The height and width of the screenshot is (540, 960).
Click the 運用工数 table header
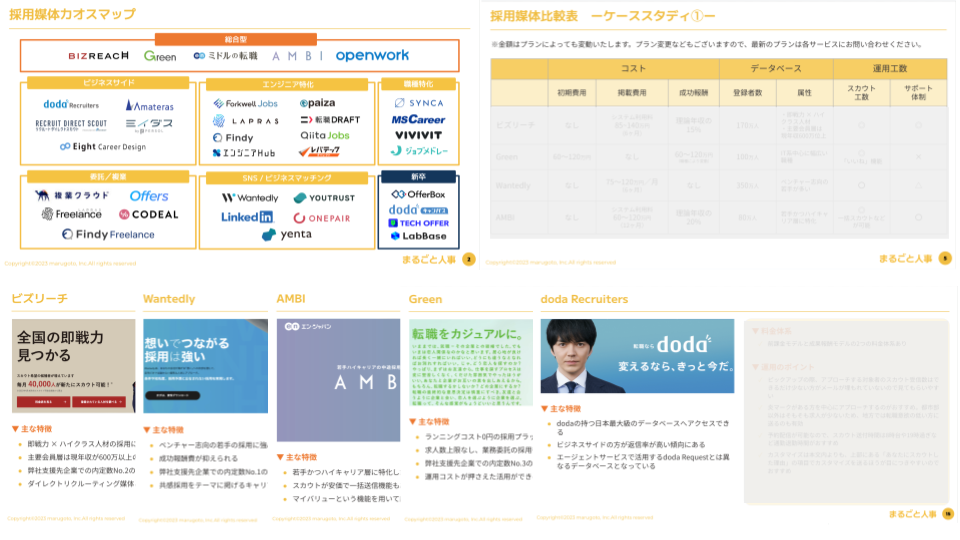point(890,69)
